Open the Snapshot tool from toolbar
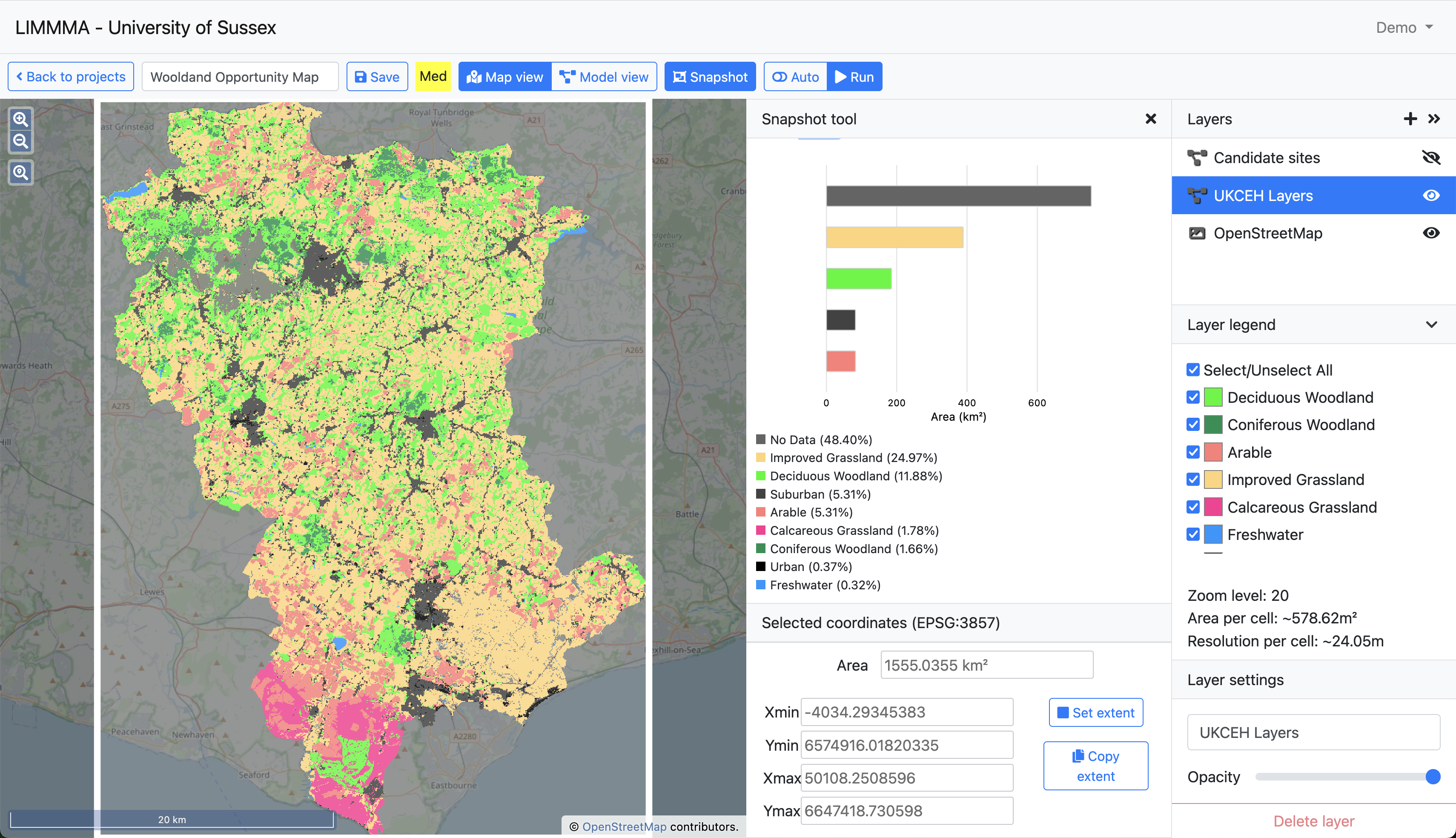 [x=710, y=77]
